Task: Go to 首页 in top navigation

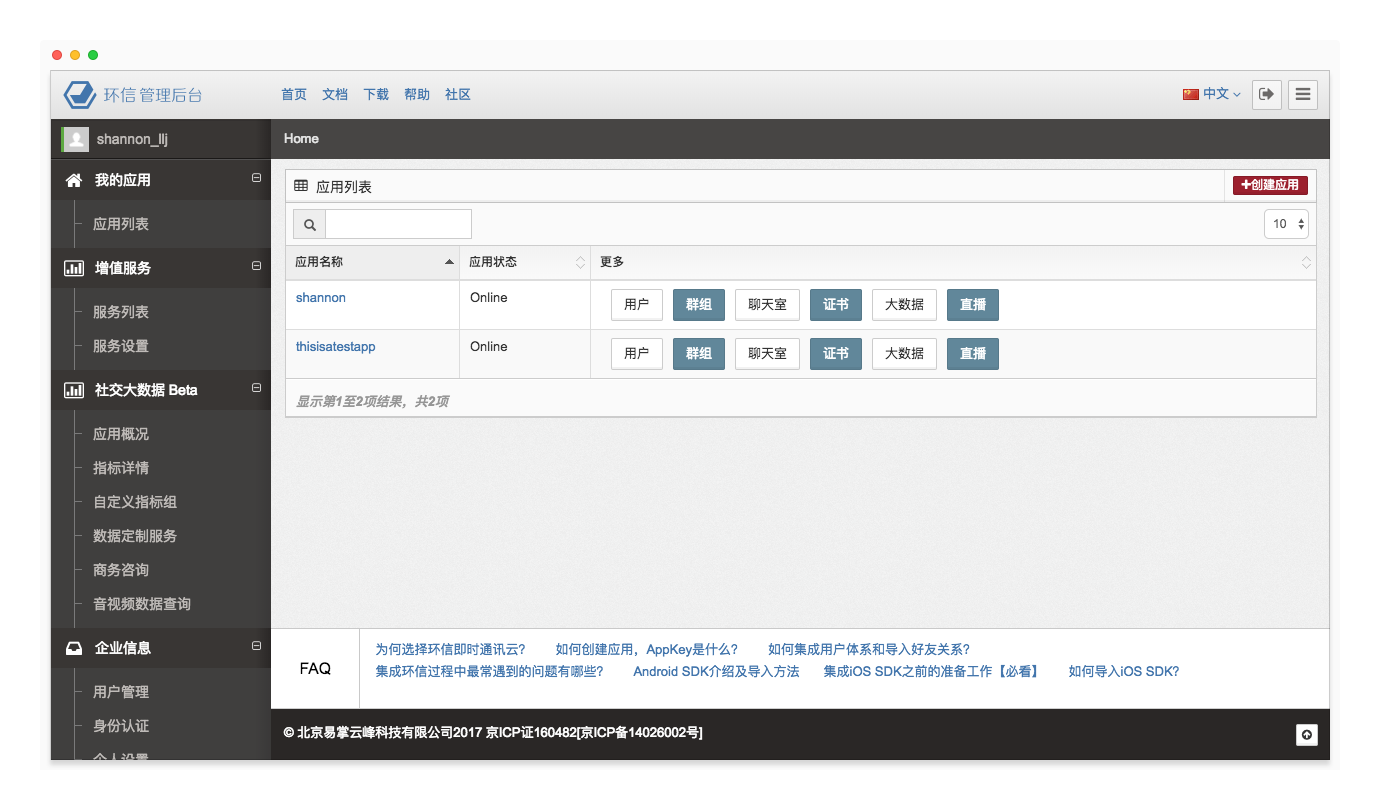Action: 294,94
